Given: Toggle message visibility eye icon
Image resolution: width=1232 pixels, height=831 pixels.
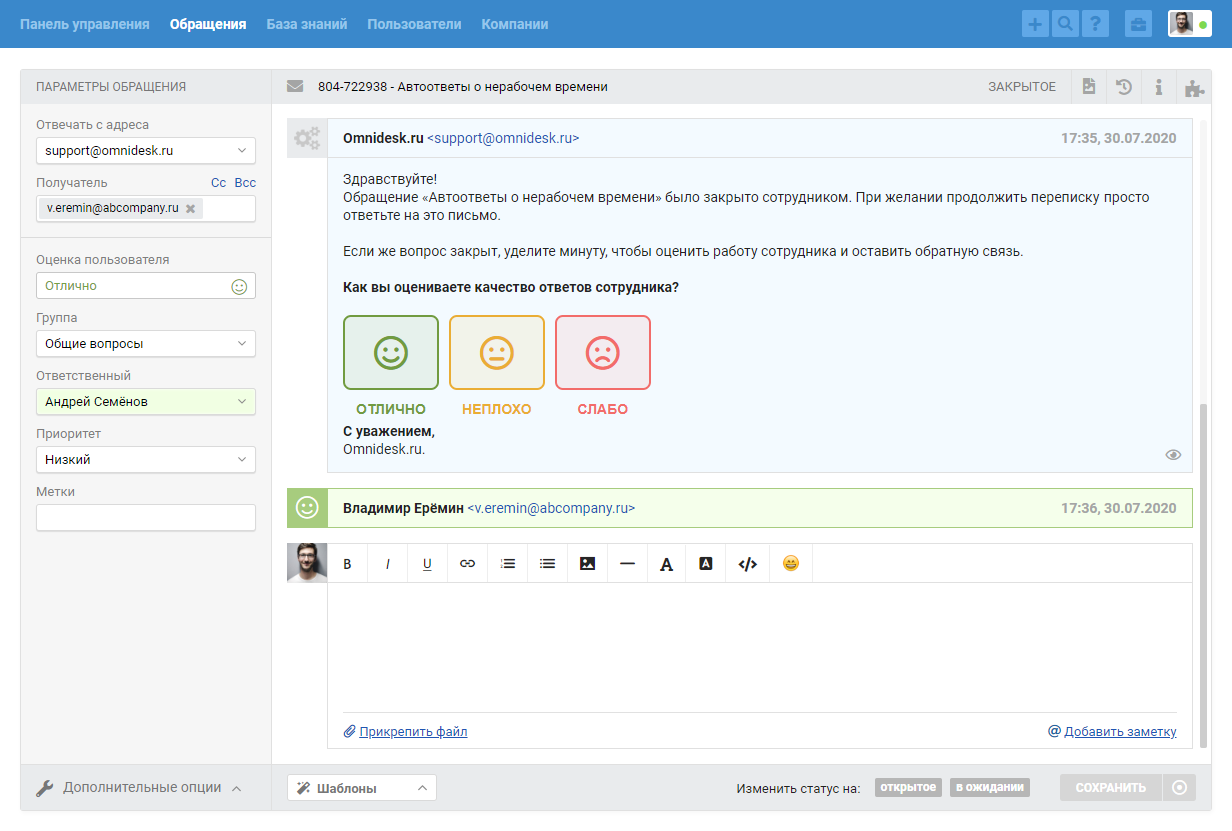Looking at the screenshot, I should pos(1173,455).
